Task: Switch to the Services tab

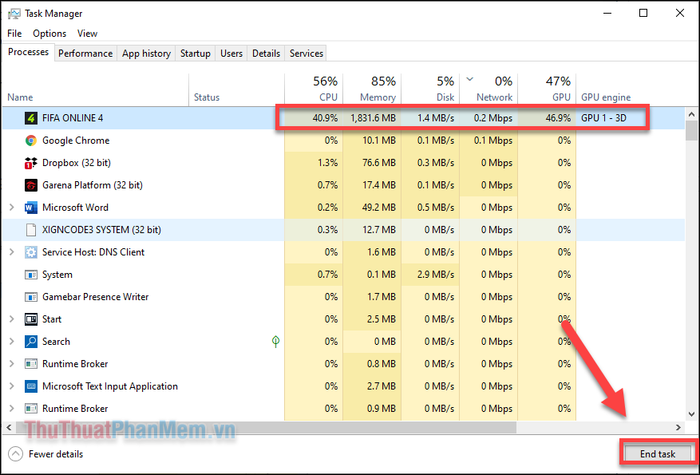Action: pos(306,53)
